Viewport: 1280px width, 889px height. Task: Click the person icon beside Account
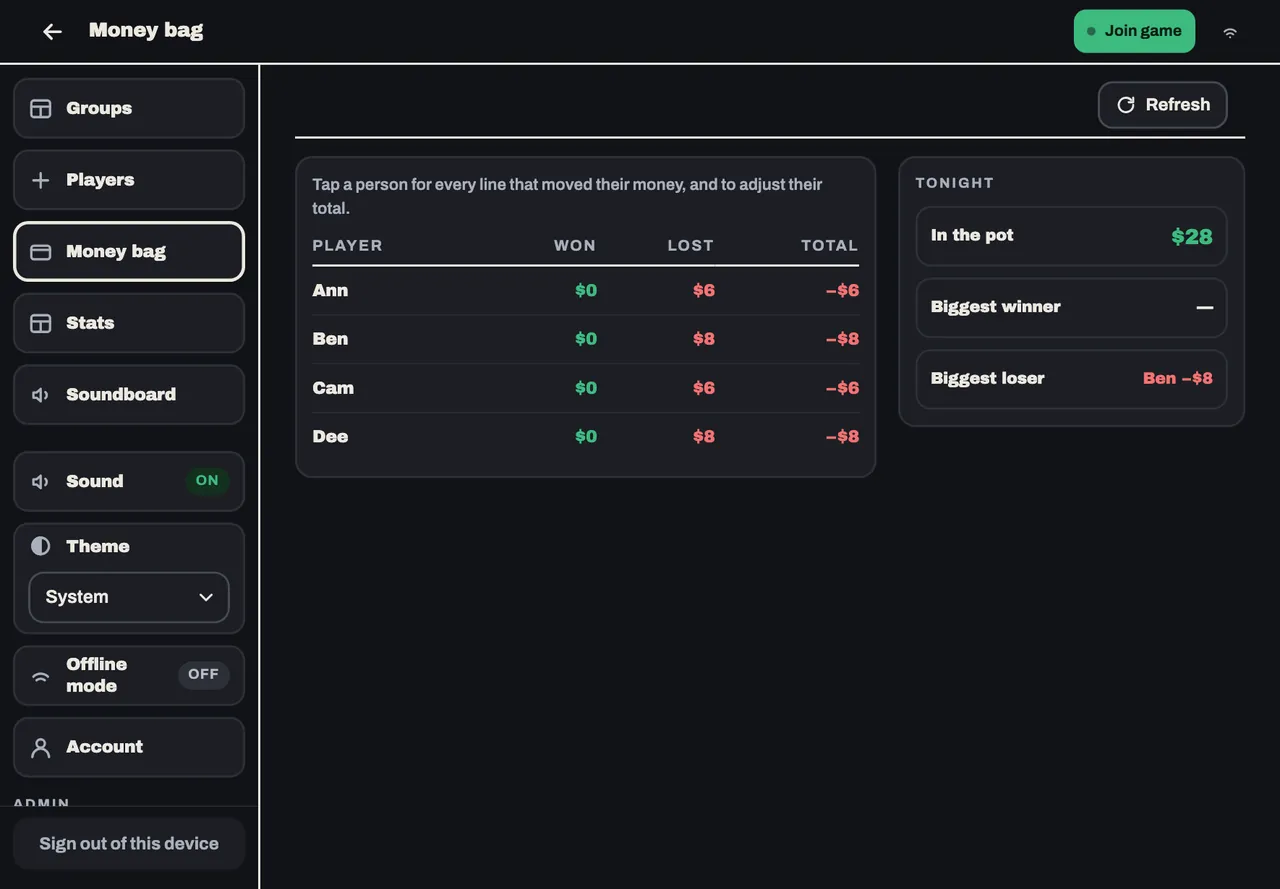(x=41, y=747)
